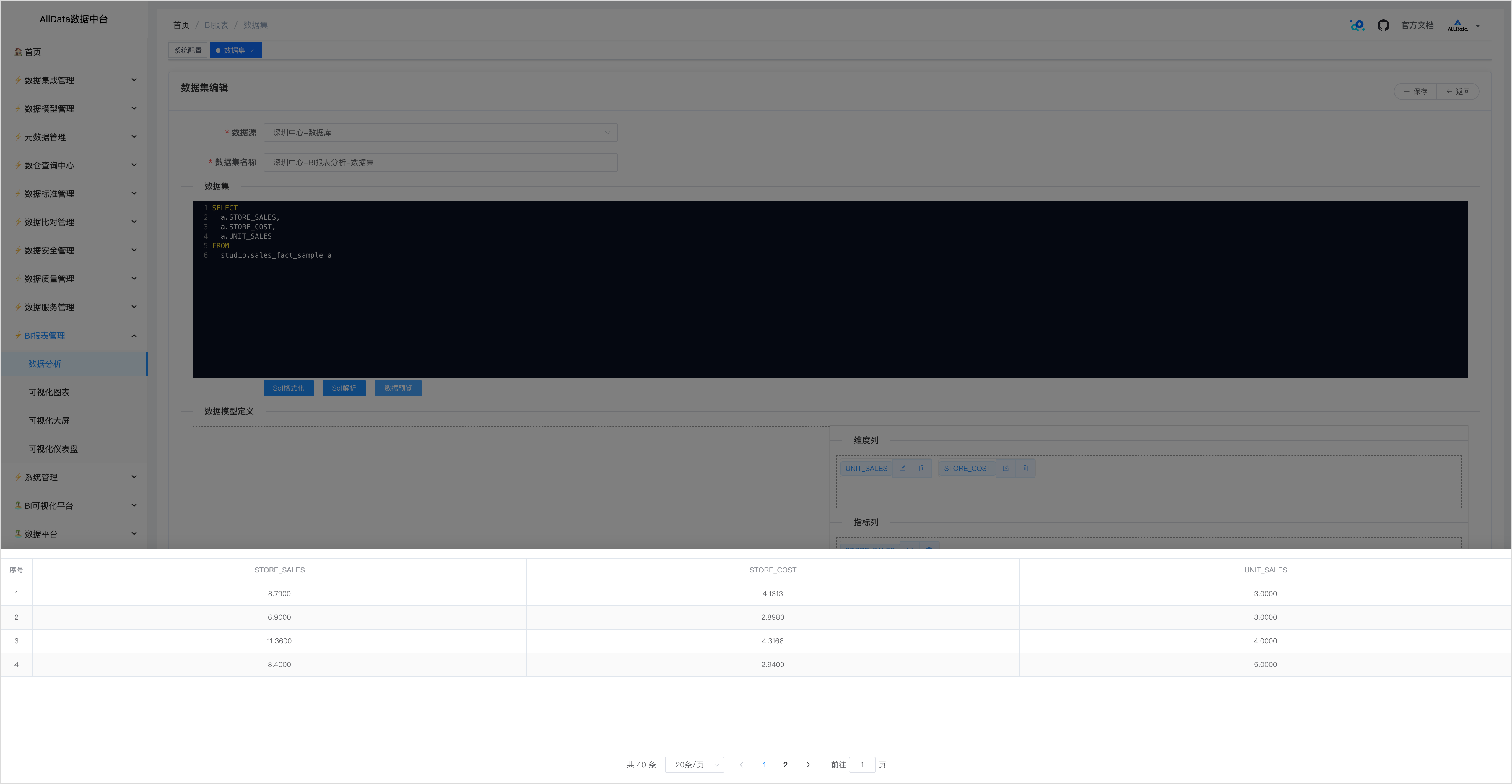
Task: Expand 数据服务管理 menu
Action: pos(74,307)
